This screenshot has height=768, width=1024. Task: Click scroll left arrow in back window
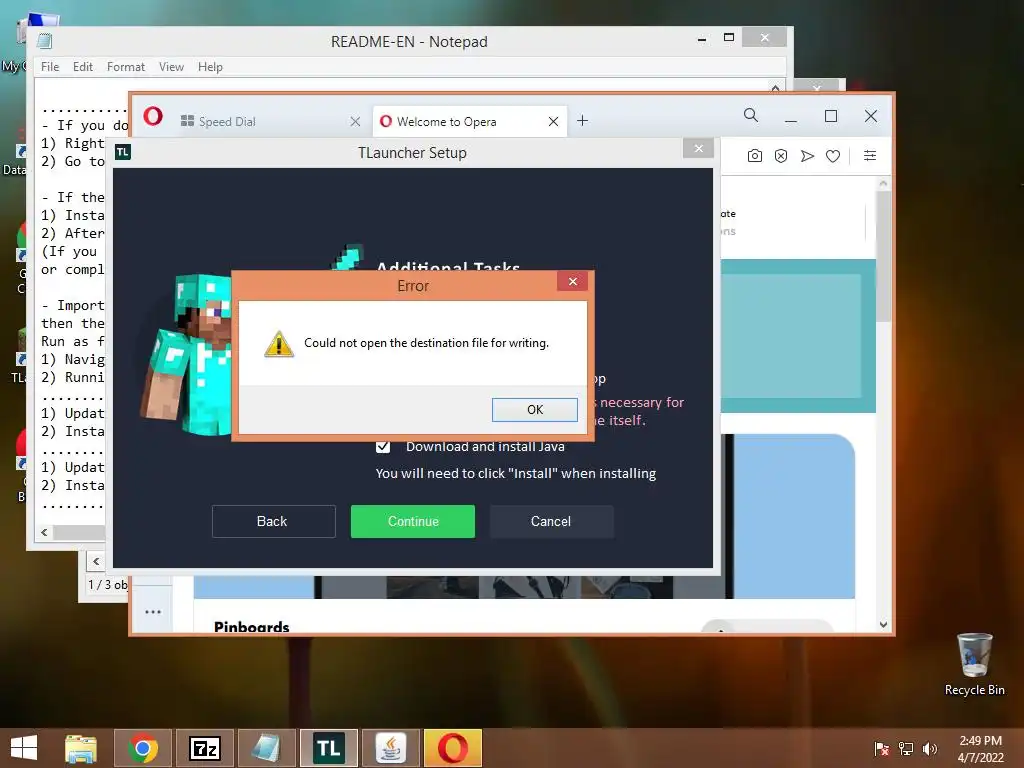point(96,561)
